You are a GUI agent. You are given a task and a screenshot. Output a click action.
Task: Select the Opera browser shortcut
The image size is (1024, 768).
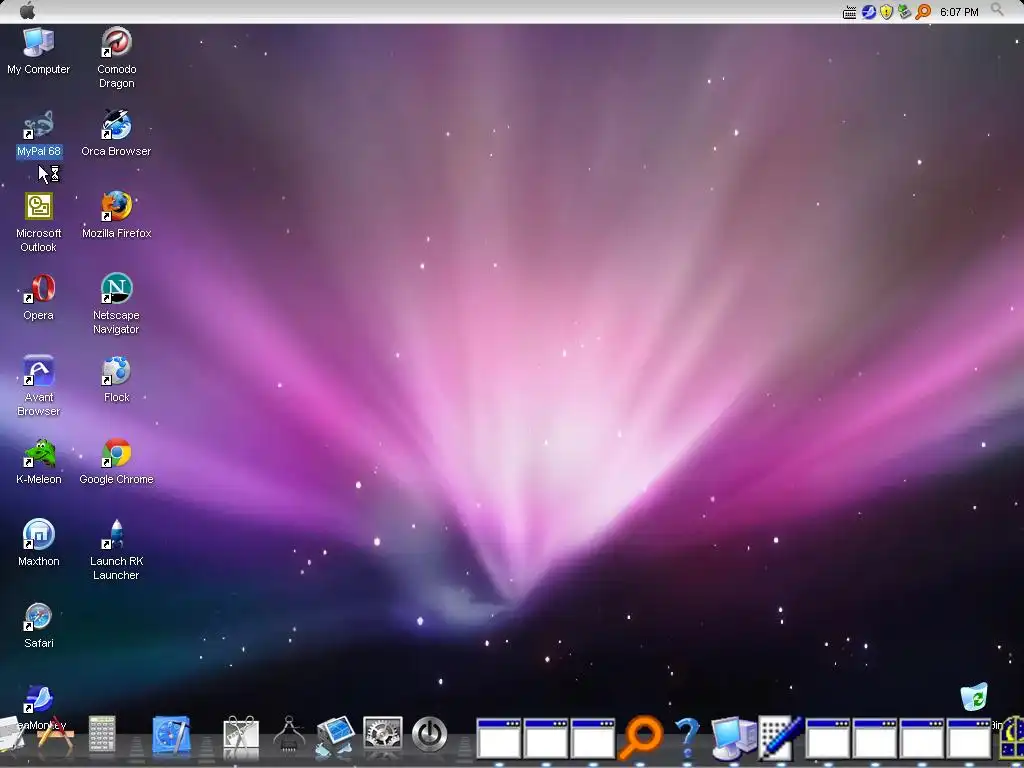tap(39, 289)
